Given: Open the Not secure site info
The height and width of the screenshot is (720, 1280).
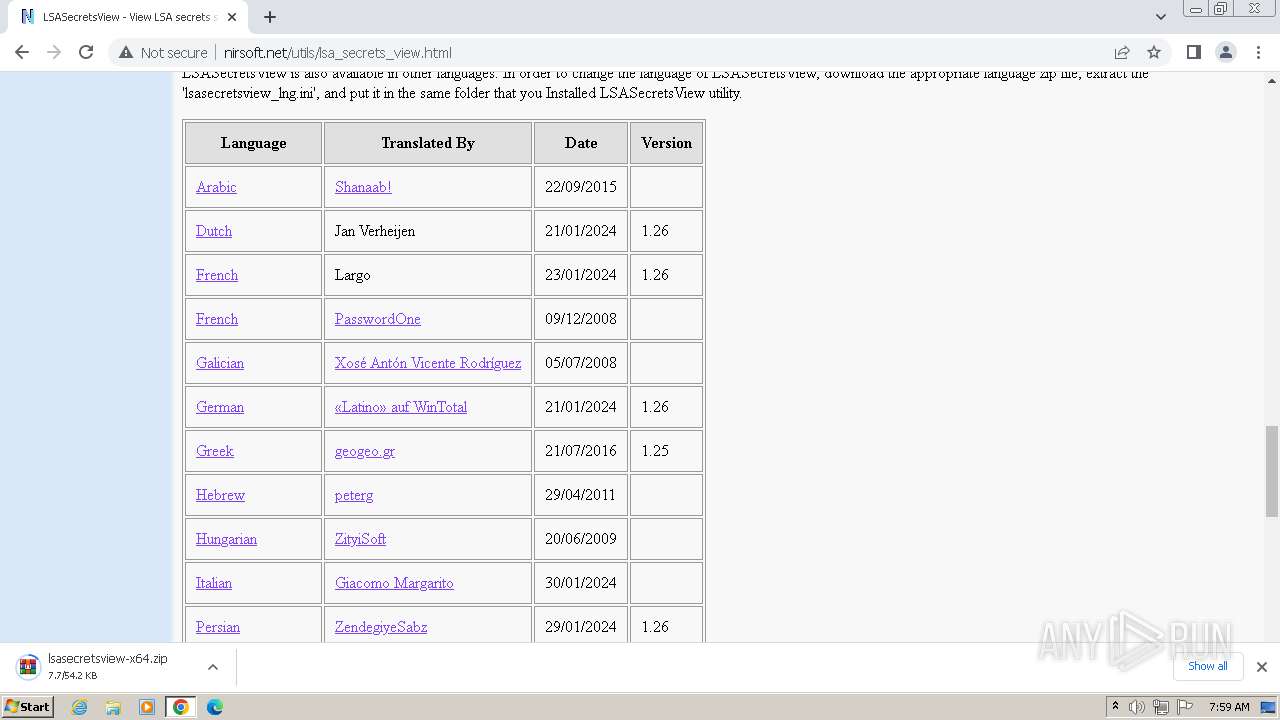Looking at the screenshot, I should coord(163,53).
